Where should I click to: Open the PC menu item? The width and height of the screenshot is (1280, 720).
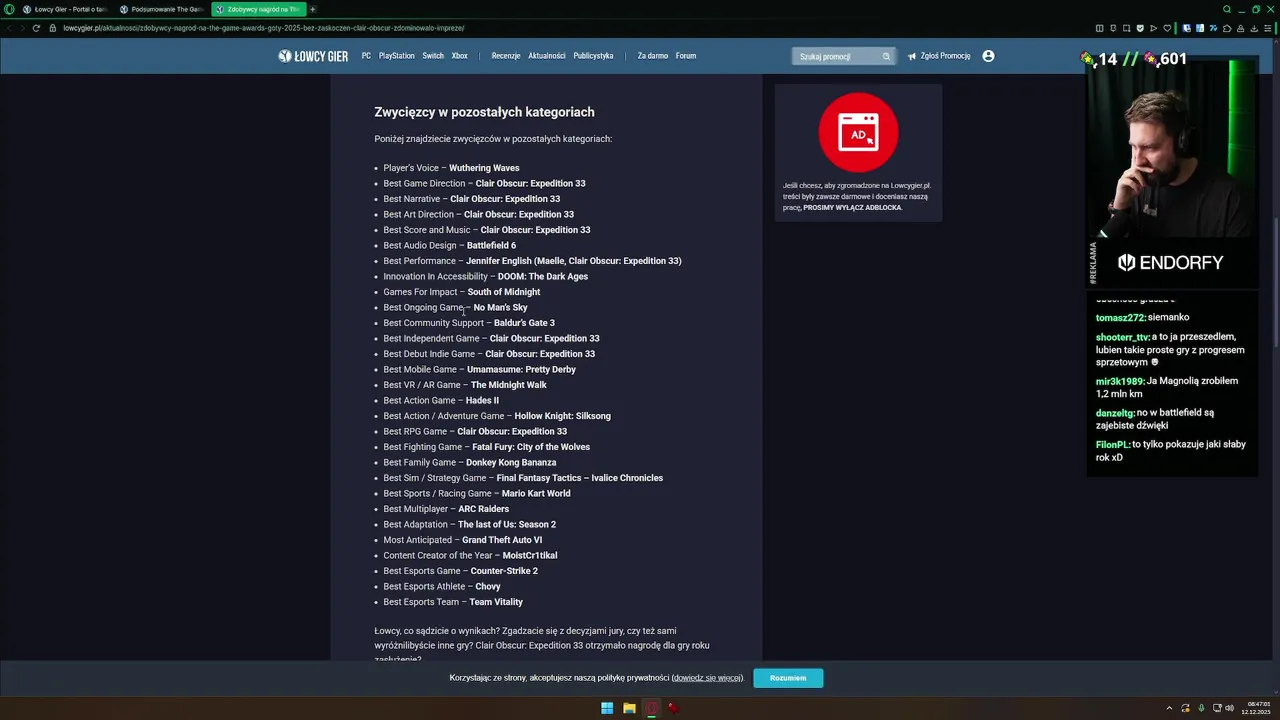pos(366,56)
